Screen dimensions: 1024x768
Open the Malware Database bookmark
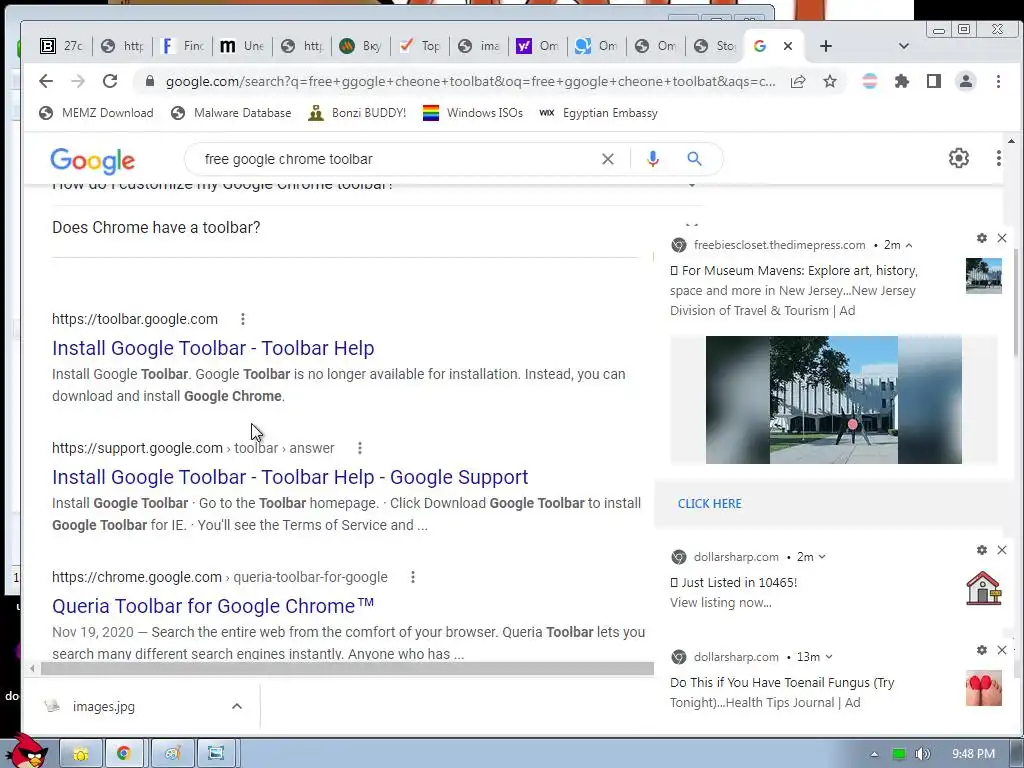pyautogui.click(x=231, y=113)
